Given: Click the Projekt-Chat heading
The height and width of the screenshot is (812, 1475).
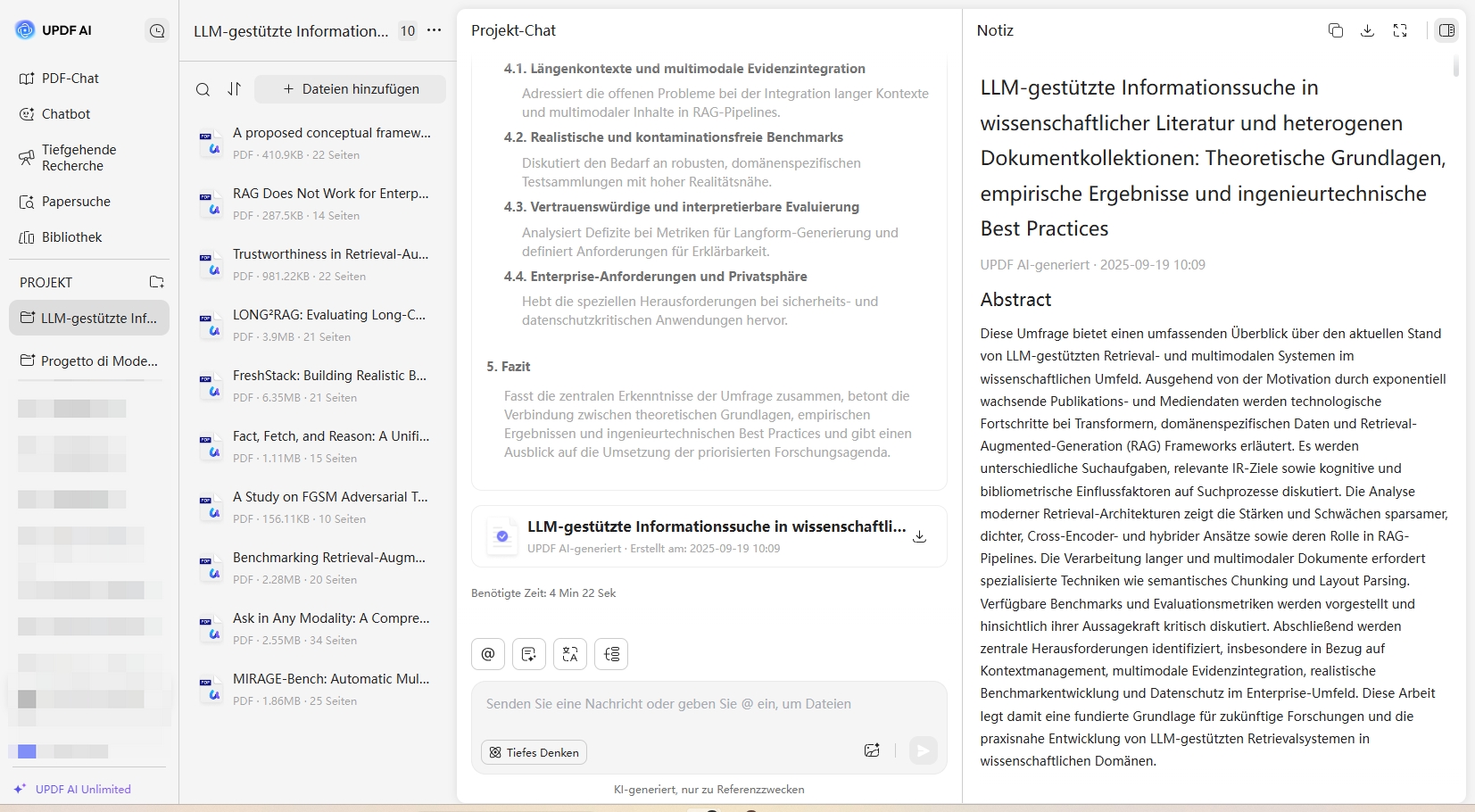Looking at the screenshot, I should pyautogui.click(x=513, y=30).
